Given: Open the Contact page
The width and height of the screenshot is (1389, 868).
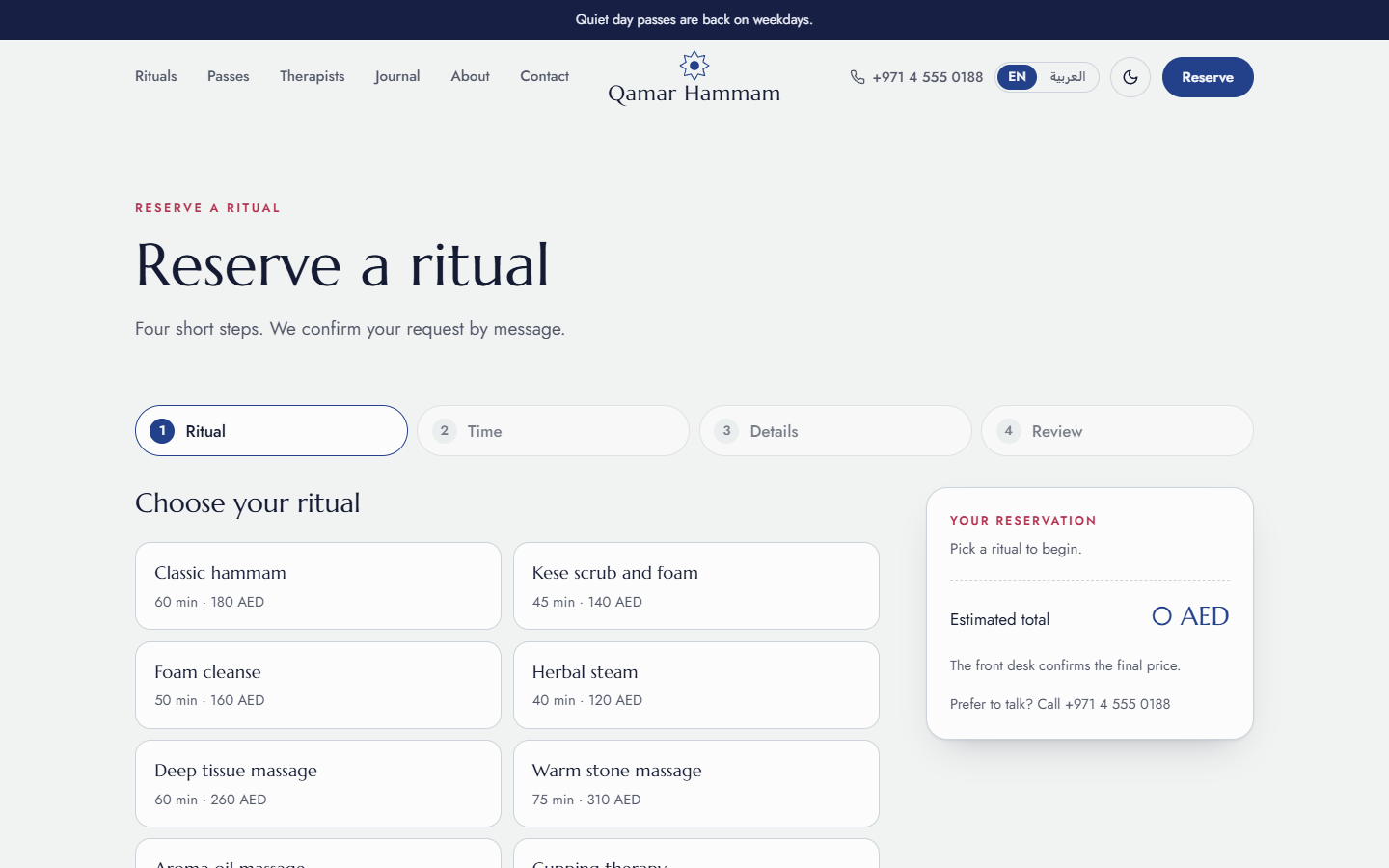Looking at the screenshot, I should pyautogui.click(x=544, y=76).
